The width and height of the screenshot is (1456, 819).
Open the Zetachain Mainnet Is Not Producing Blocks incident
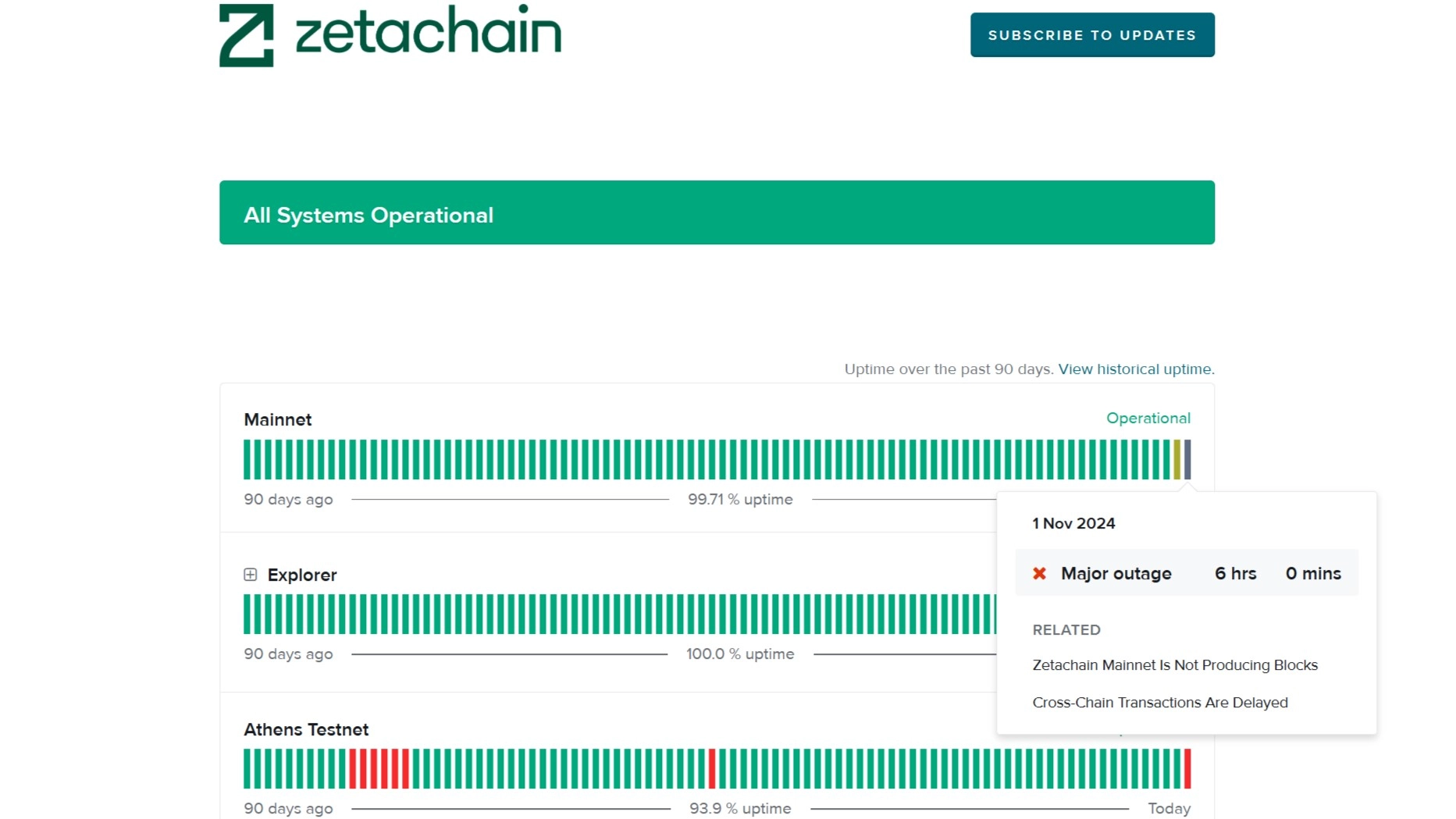tap(1174, 664)
